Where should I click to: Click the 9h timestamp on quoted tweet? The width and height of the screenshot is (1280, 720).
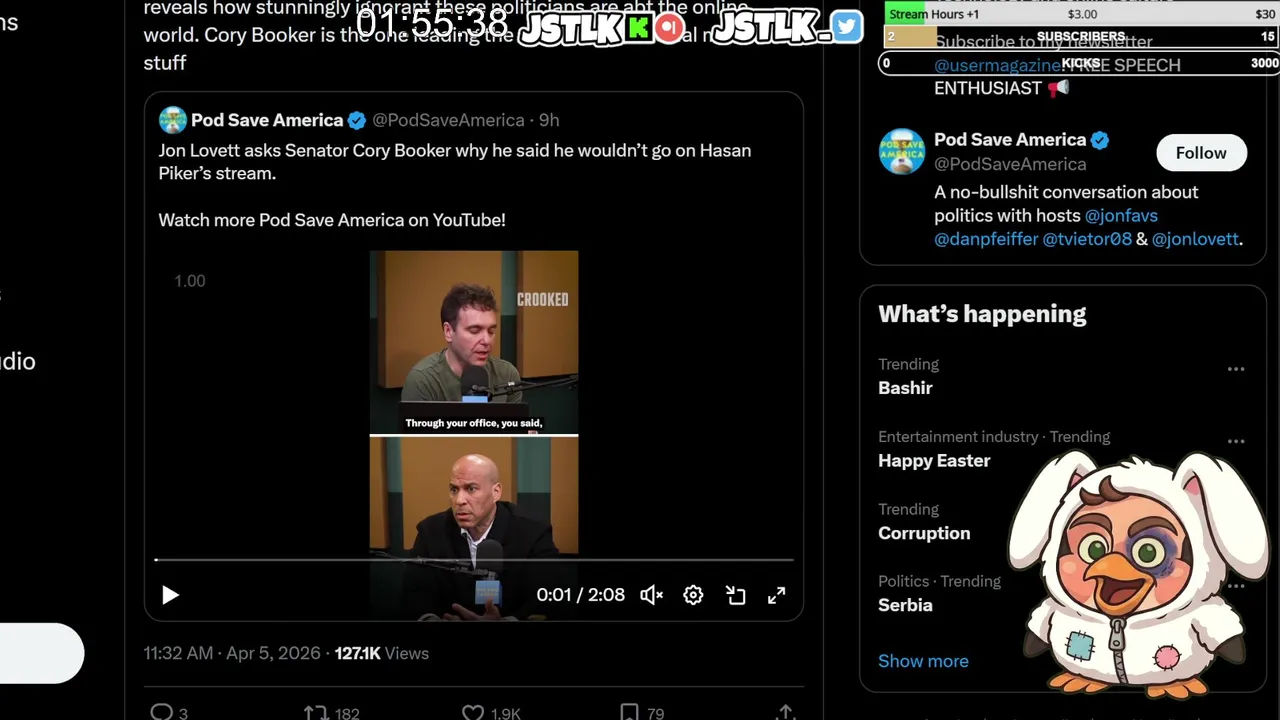[x=549, y=120]
